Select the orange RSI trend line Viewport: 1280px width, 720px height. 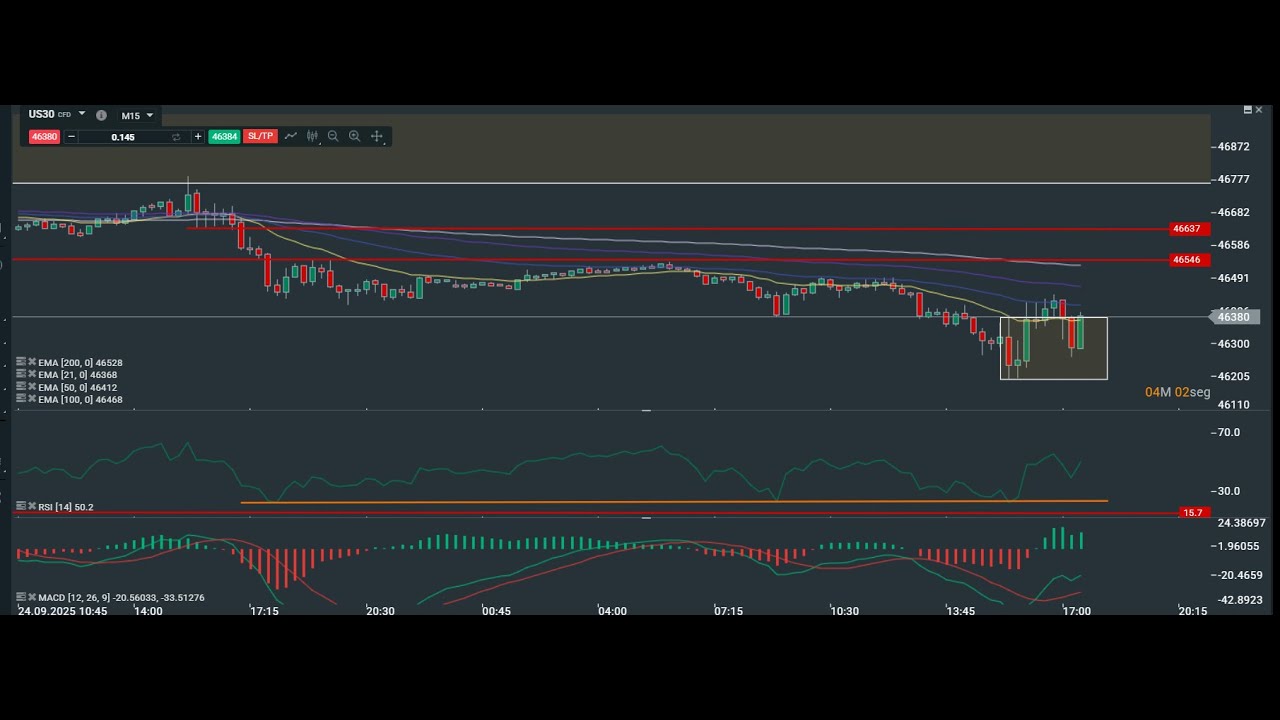pos(673,502)
